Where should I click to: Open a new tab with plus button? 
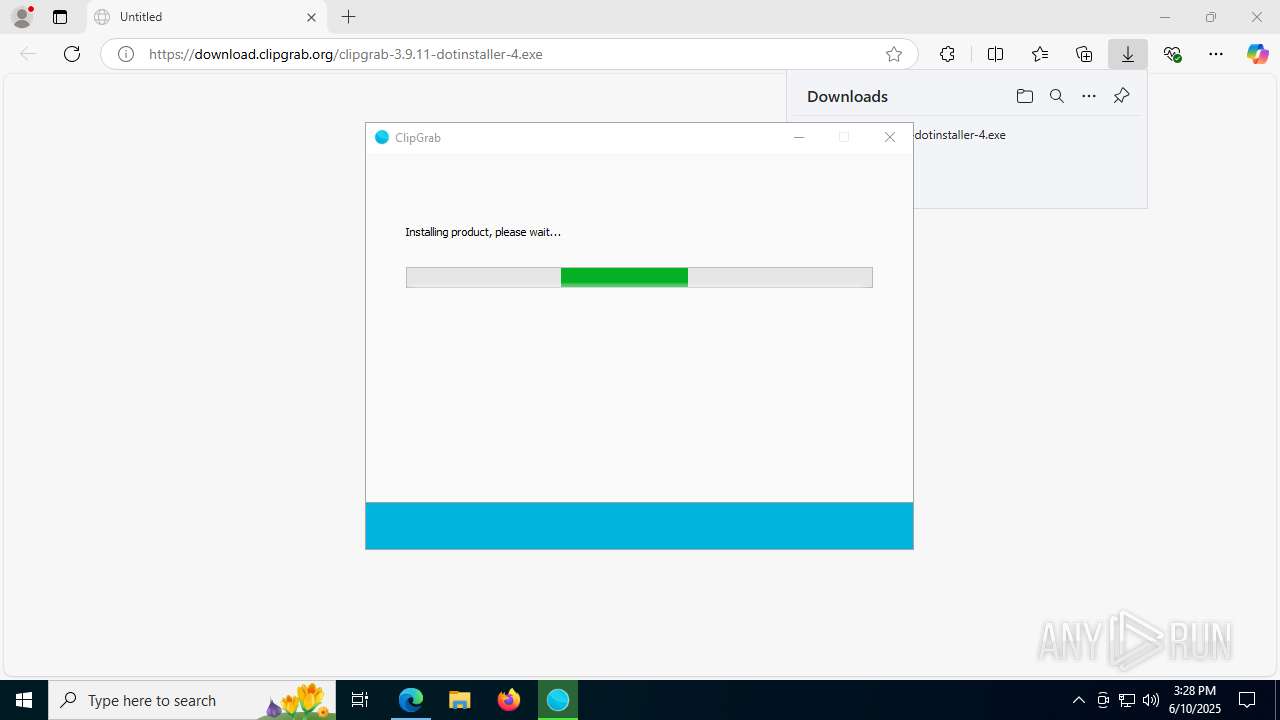(x=348, y=17)
